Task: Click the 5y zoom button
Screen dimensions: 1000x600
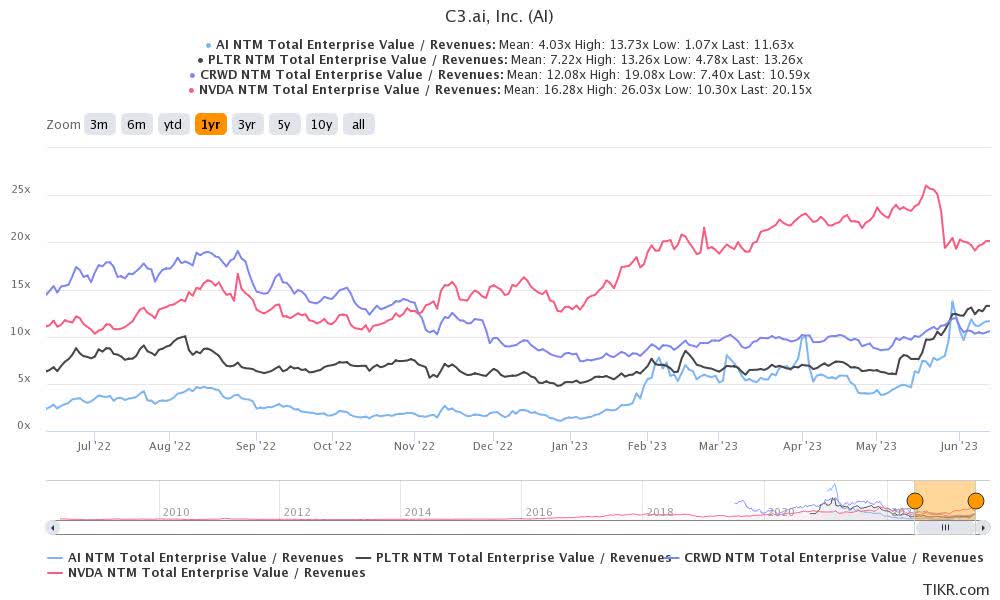Action: (284, 124)
